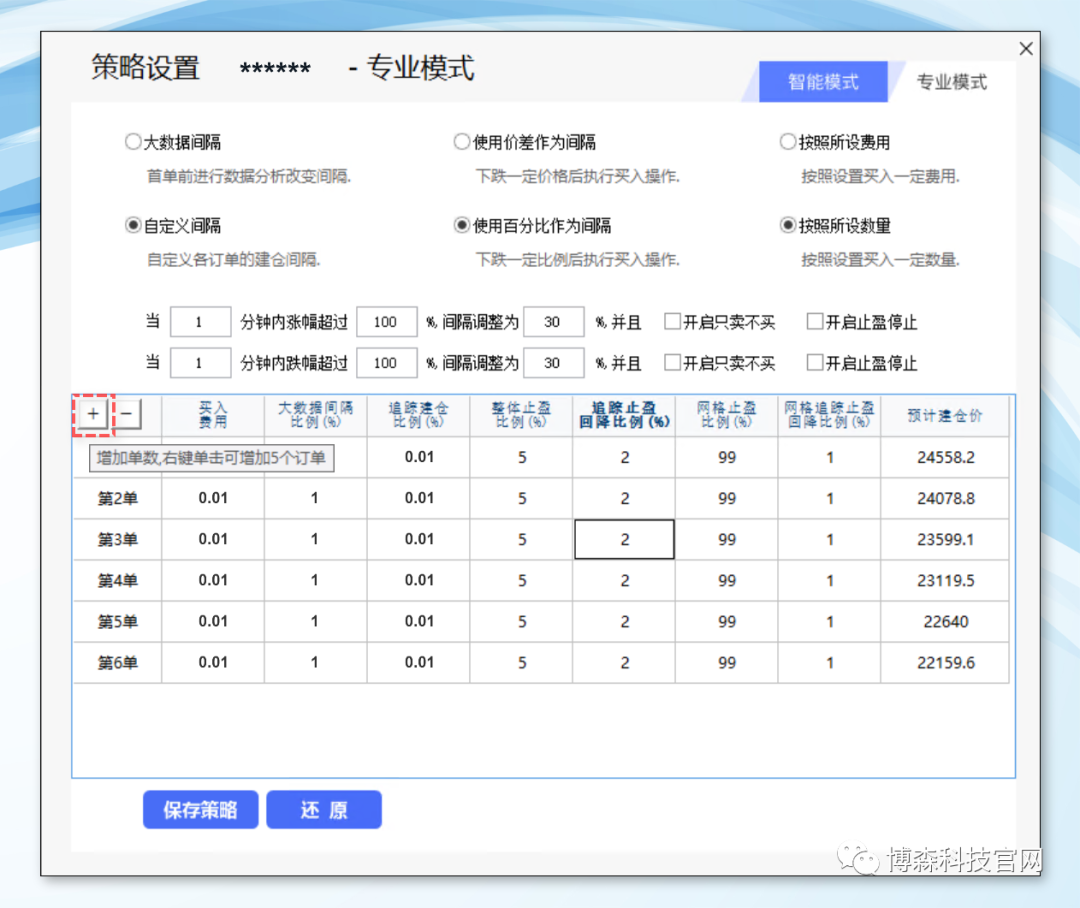Close the strategy settings dialog
The width and height of the screenshot is (1080, 908).
[x=1026, y=49]
